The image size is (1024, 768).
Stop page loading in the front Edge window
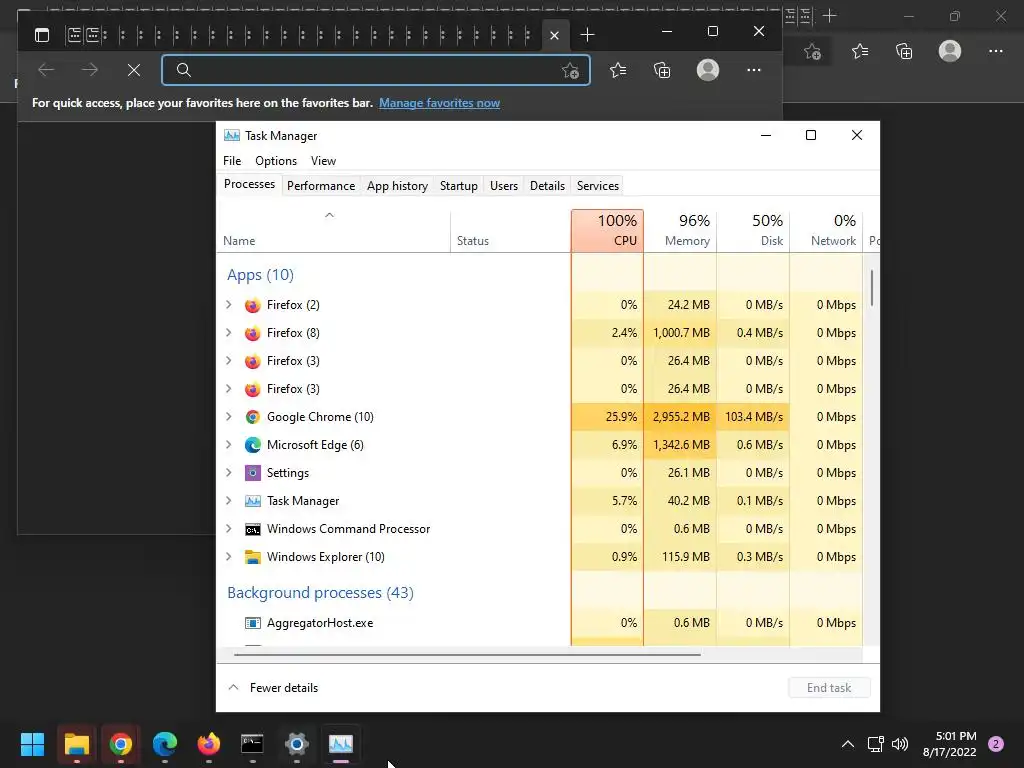click(134, 70)
